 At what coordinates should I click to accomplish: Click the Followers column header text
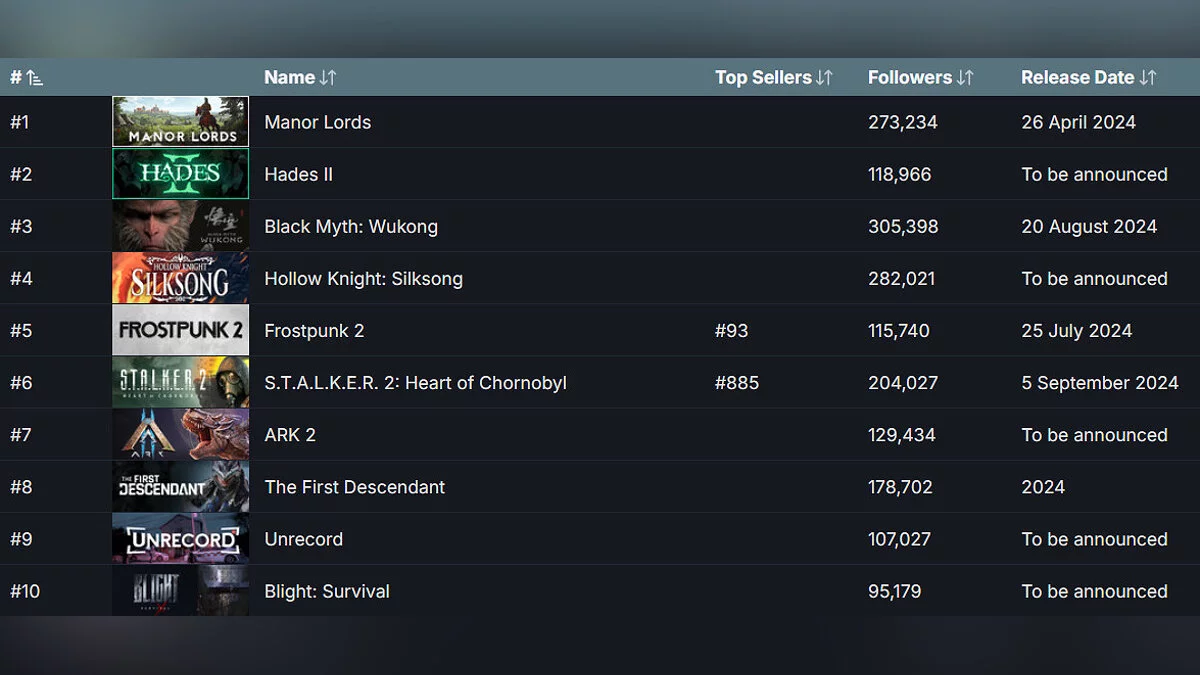pyautogui.click(x=909, y=78)
